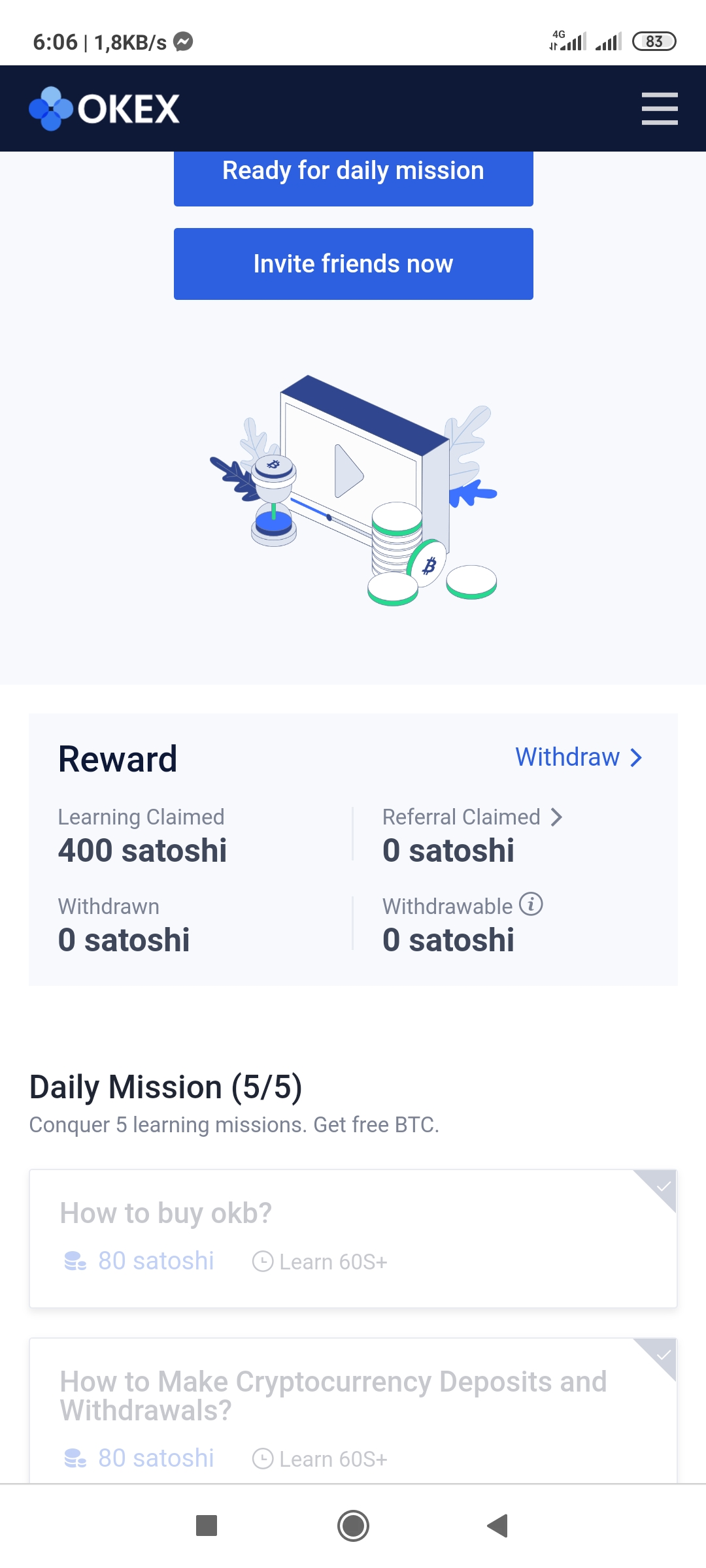Click checkmark on Deposits and Withdrawals card
The image size is (706, 1568).
click(x=662, y=1355)
